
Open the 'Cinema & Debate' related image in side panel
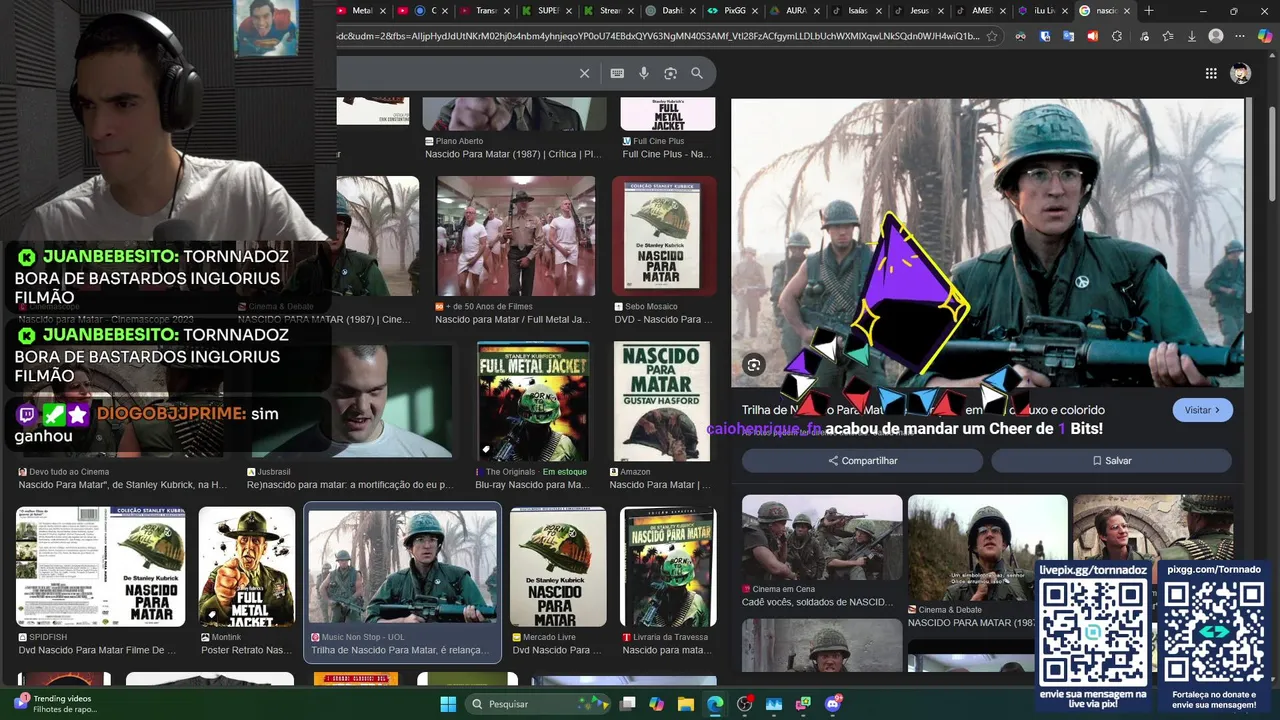pos(987,548)
